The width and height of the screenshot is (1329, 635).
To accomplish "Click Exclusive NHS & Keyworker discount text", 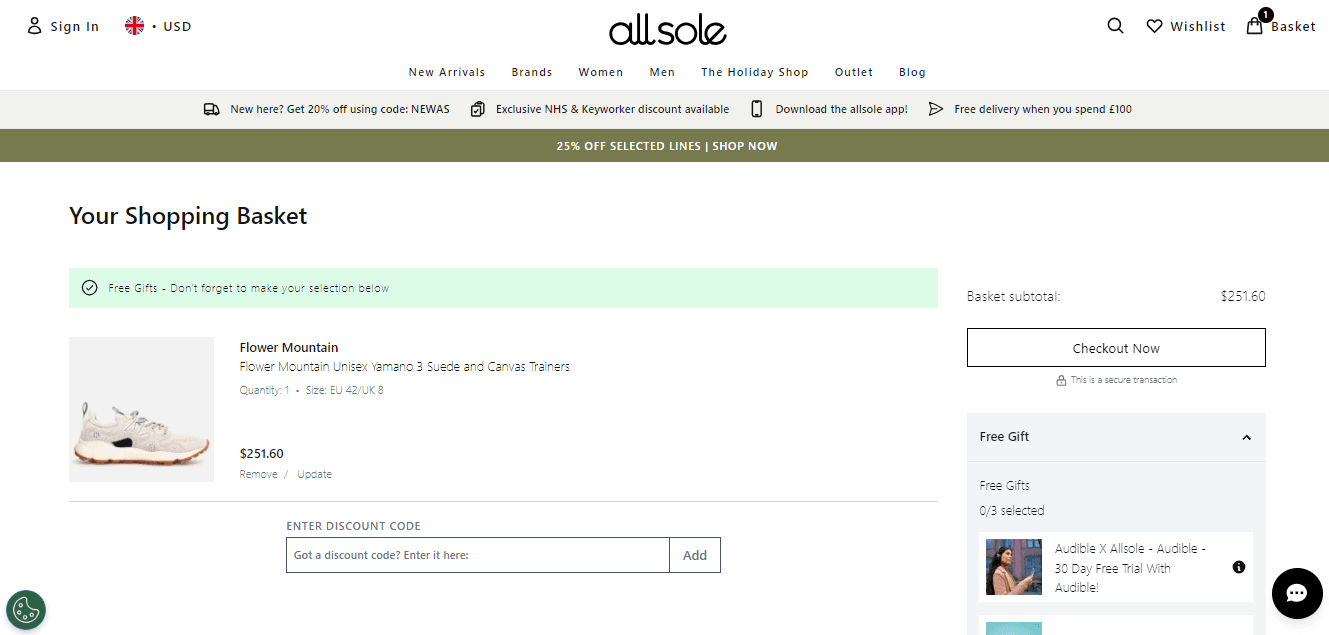I will (x=613, y=109).
